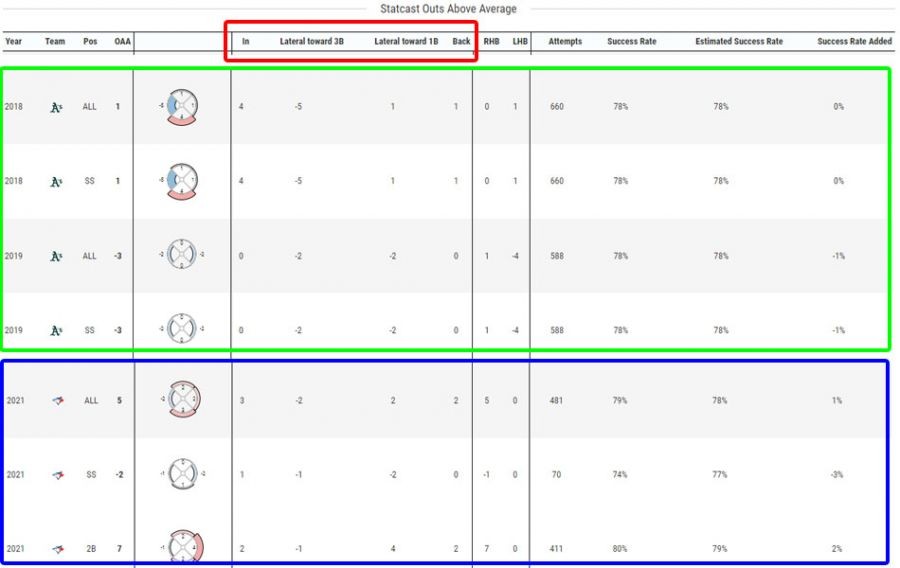This screenshot has height=568, width=900.
Task: Select the 1% success rate added cell
Action: tap(837, 400)
